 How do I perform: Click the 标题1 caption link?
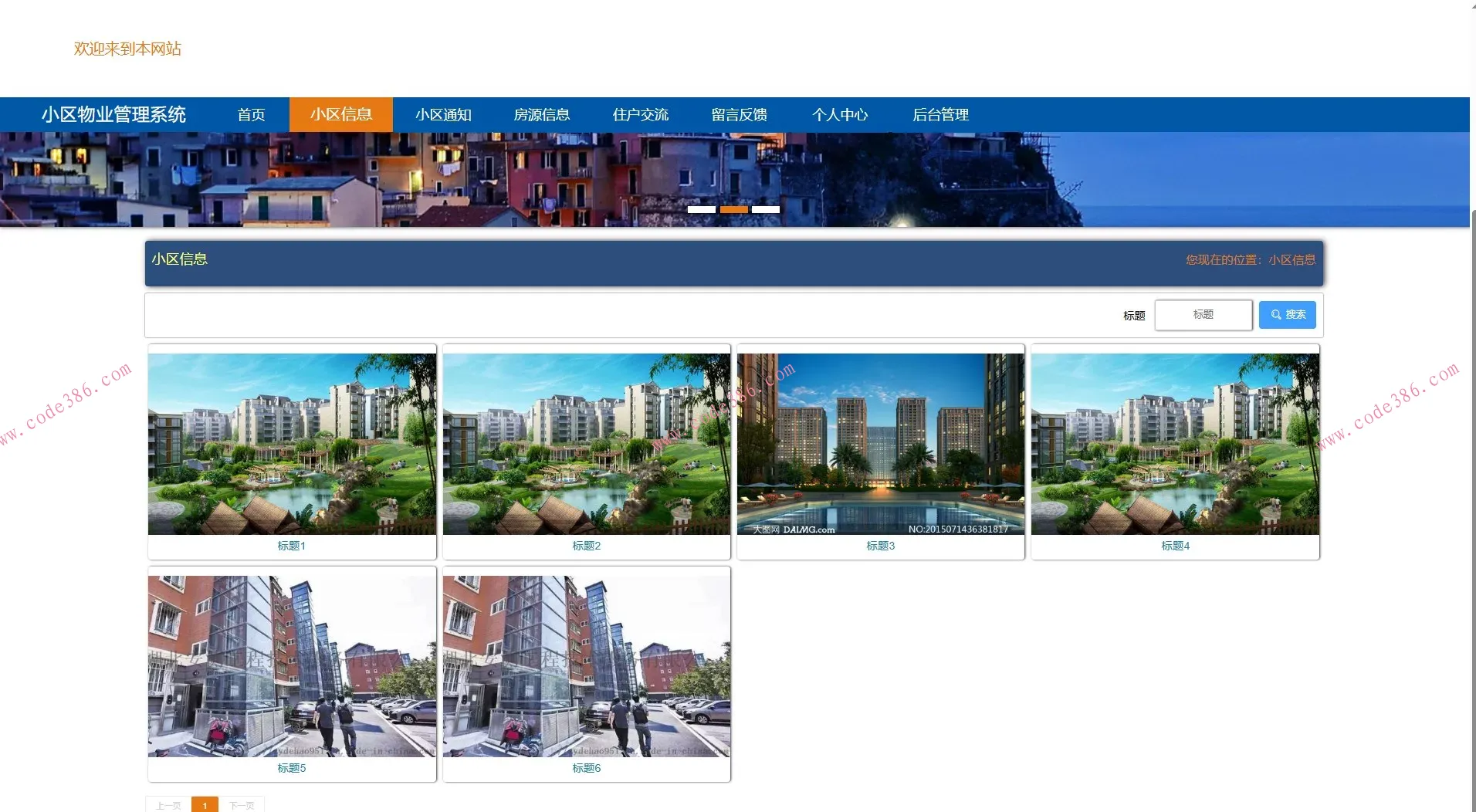coord(292,546)
